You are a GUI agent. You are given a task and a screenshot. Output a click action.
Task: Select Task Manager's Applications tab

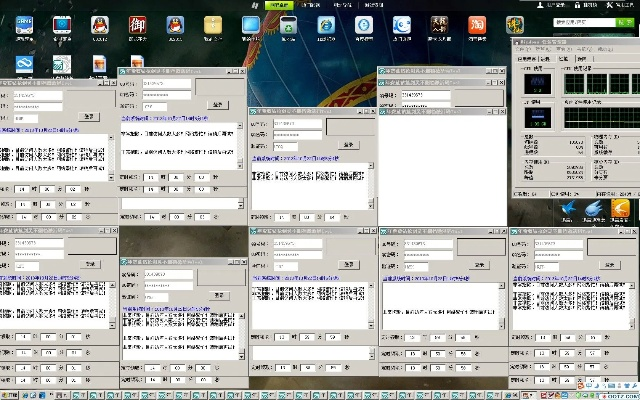pos(528,59)
